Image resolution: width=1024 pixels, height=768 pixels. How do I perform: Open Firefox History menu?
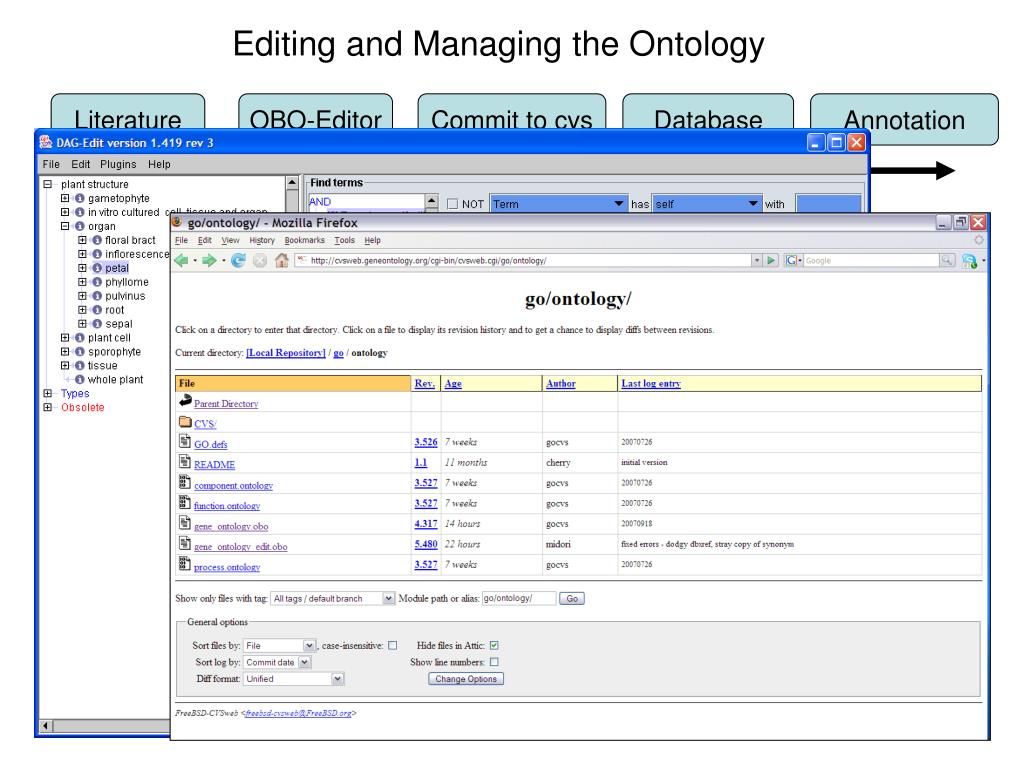(262, 240)
